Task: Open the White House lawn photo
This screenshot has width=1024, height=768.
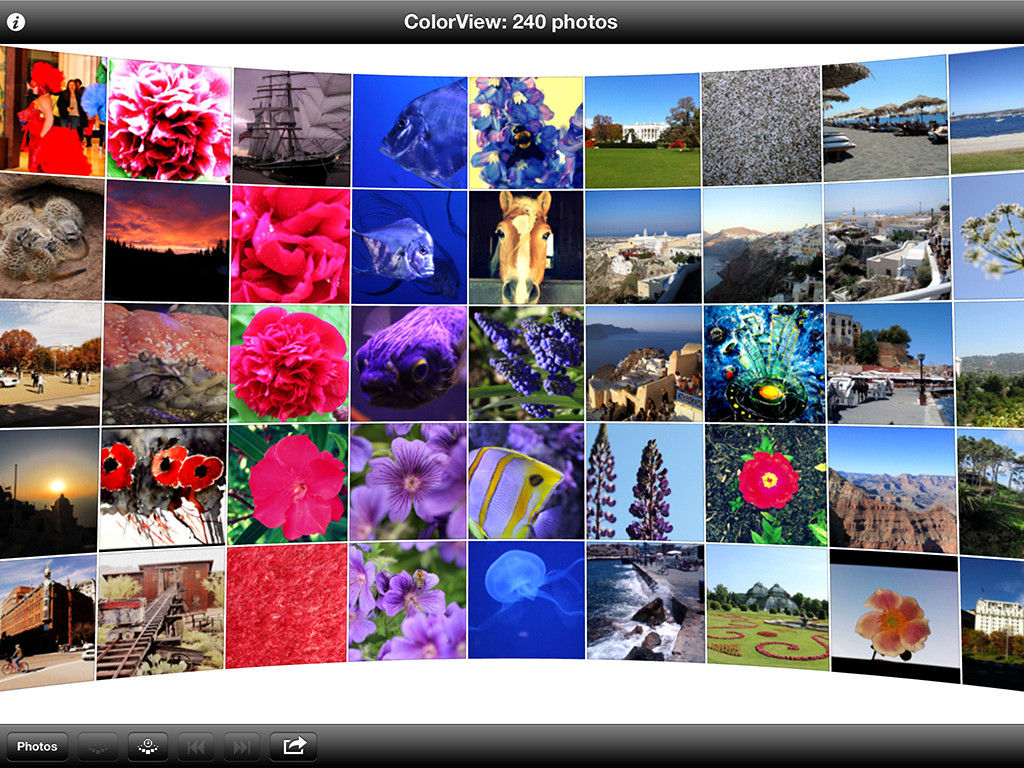Action: (643, 131)
